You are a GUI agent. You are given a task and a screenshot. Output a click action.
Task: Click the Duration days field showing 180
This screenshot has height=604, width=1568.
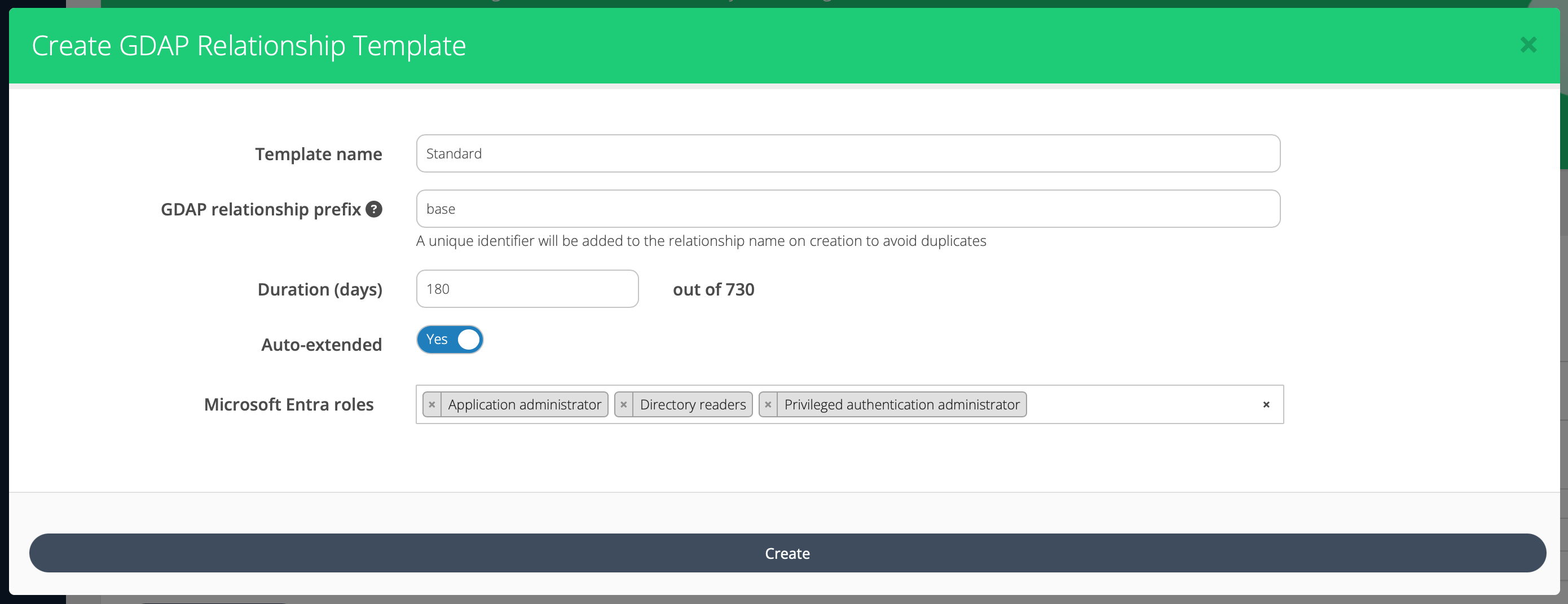pyautogui.click(x=527, y=289)
